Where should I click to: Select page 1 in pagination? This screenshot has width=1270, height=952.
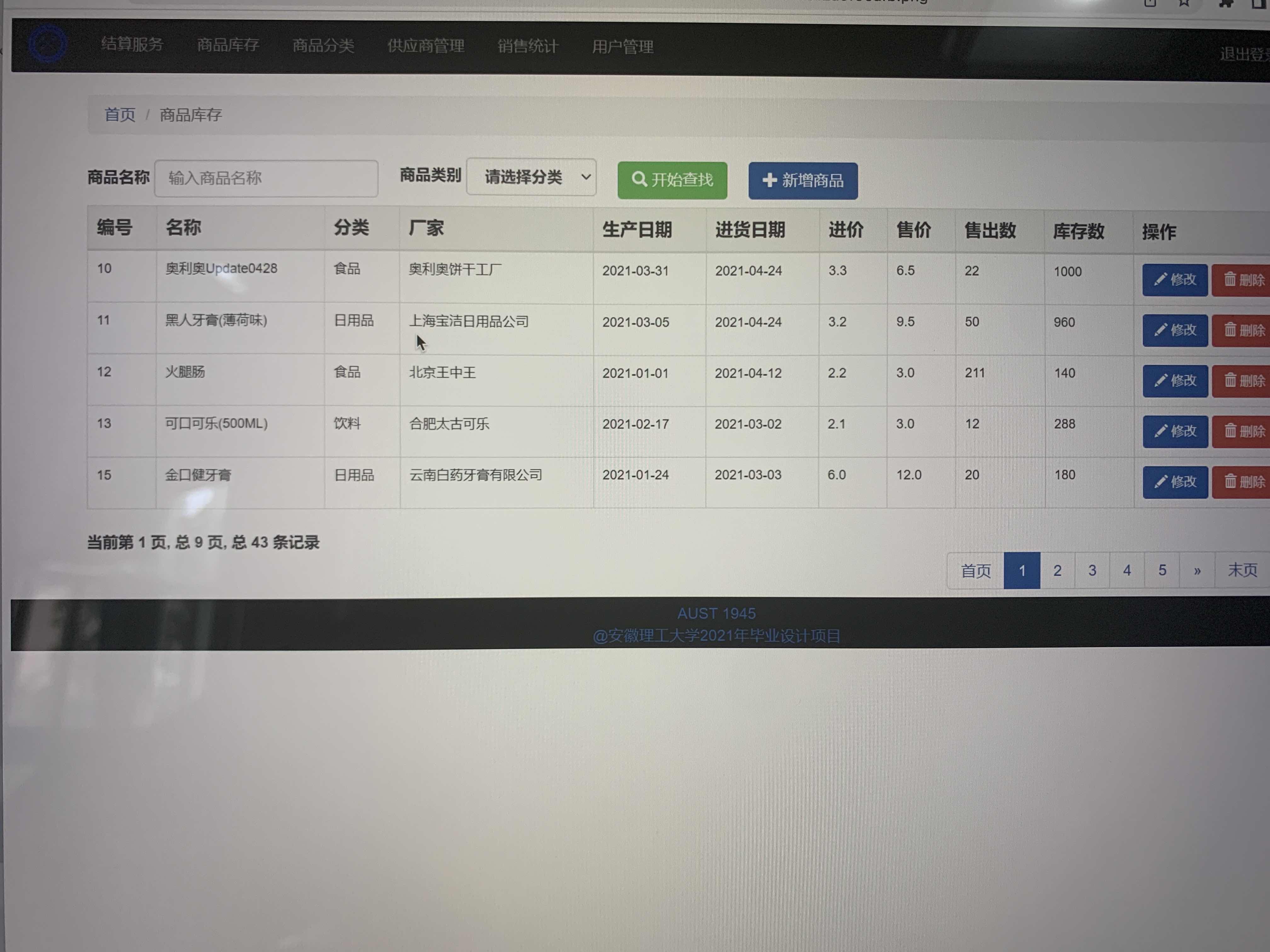point(1022,571)
